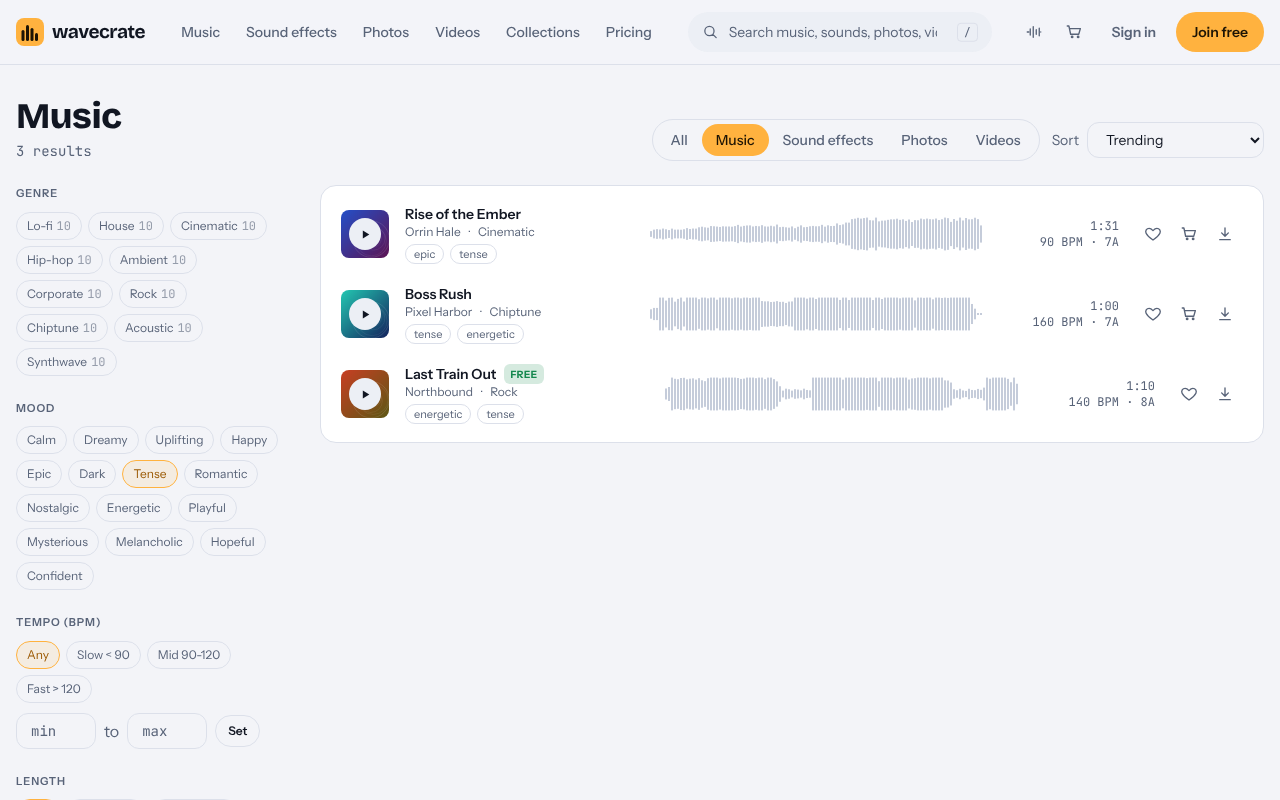The image size is (1280, 800).
Task: Focus the max BPM field
Action: [167, 731]
